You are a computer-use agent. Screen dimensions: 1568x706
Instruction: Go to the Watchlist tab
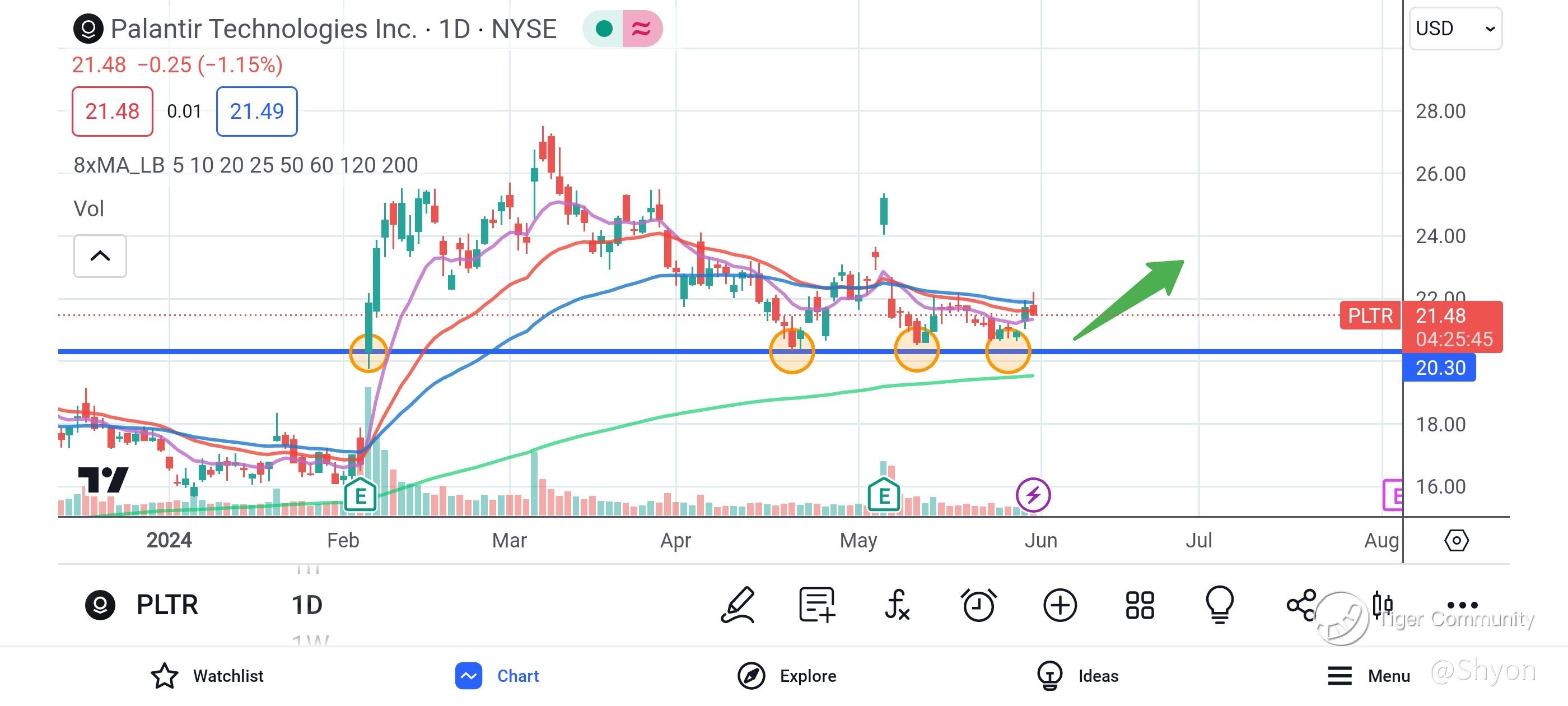[x=207, y=676]
